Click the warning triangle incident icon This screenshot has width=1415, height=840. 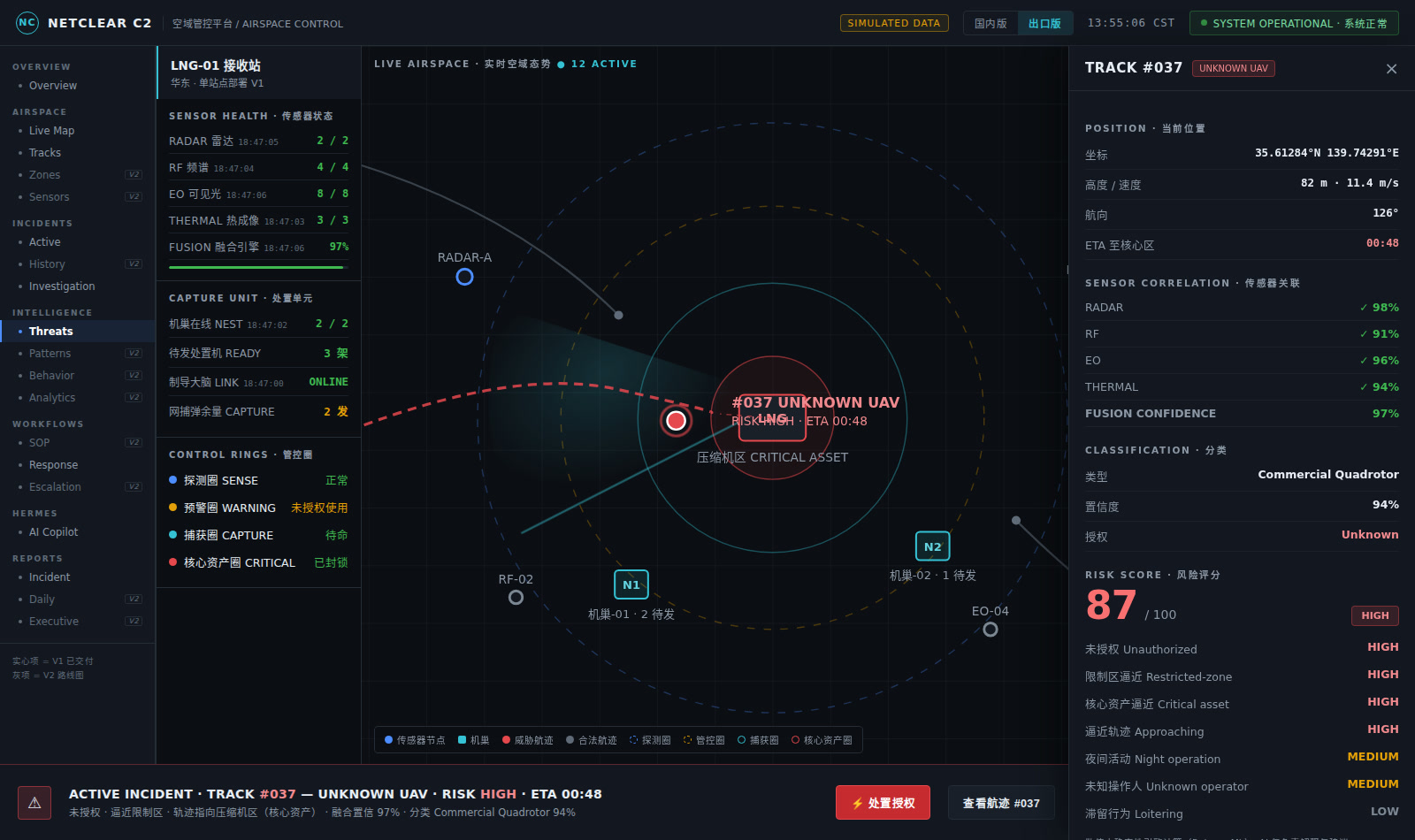tap(34, 803)
